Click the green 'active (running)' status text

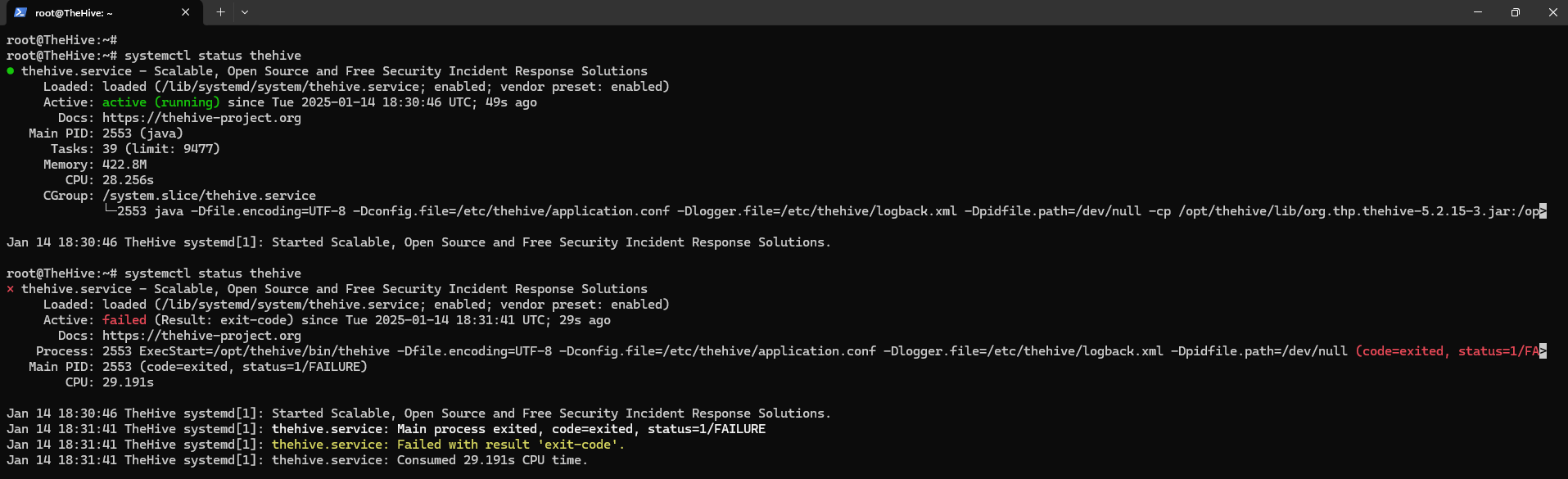[x=160, y=102]
